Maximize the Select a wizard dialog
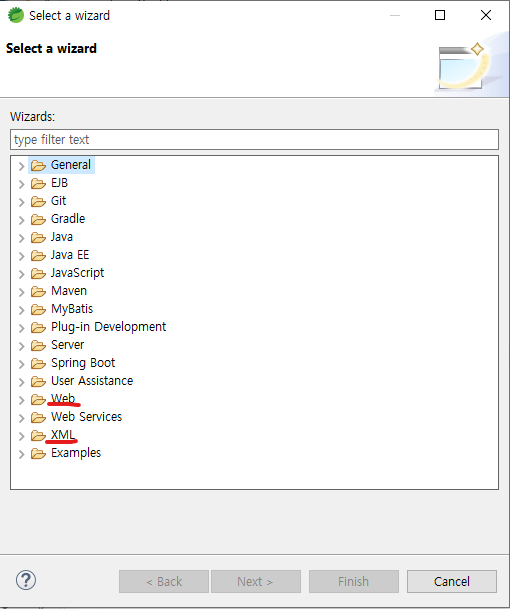 [x=440, y=15]
